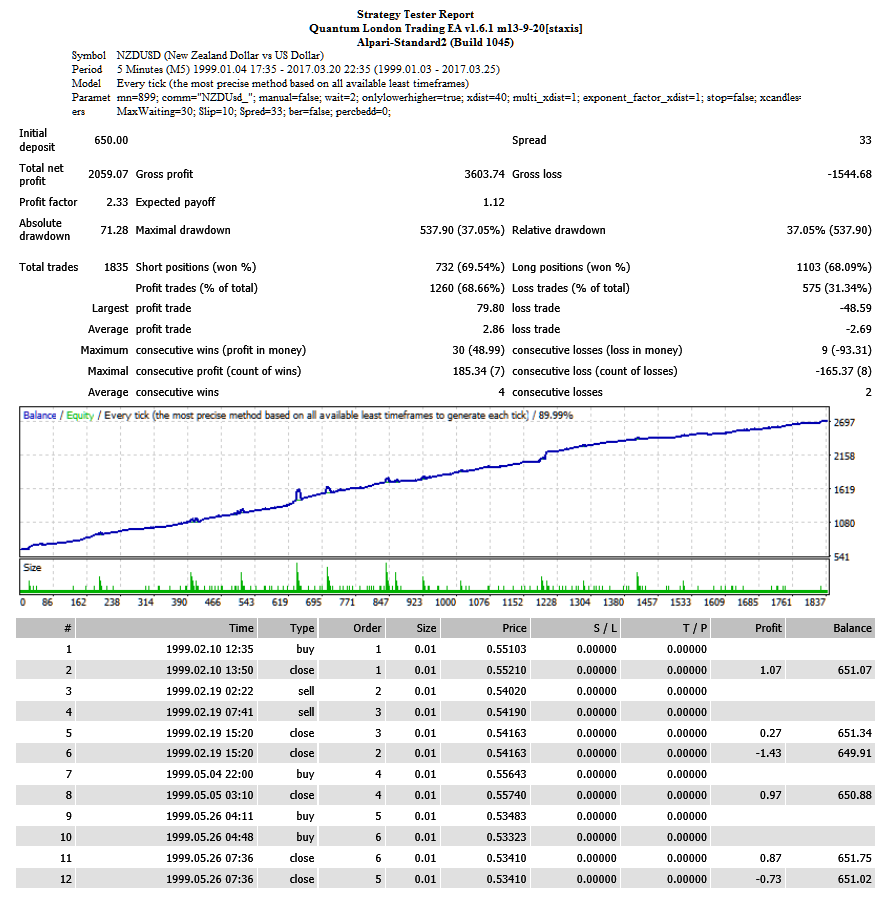Click the spread value 33
The height and width of the screenshot is (907, 888).
click(x=865, y=140)
